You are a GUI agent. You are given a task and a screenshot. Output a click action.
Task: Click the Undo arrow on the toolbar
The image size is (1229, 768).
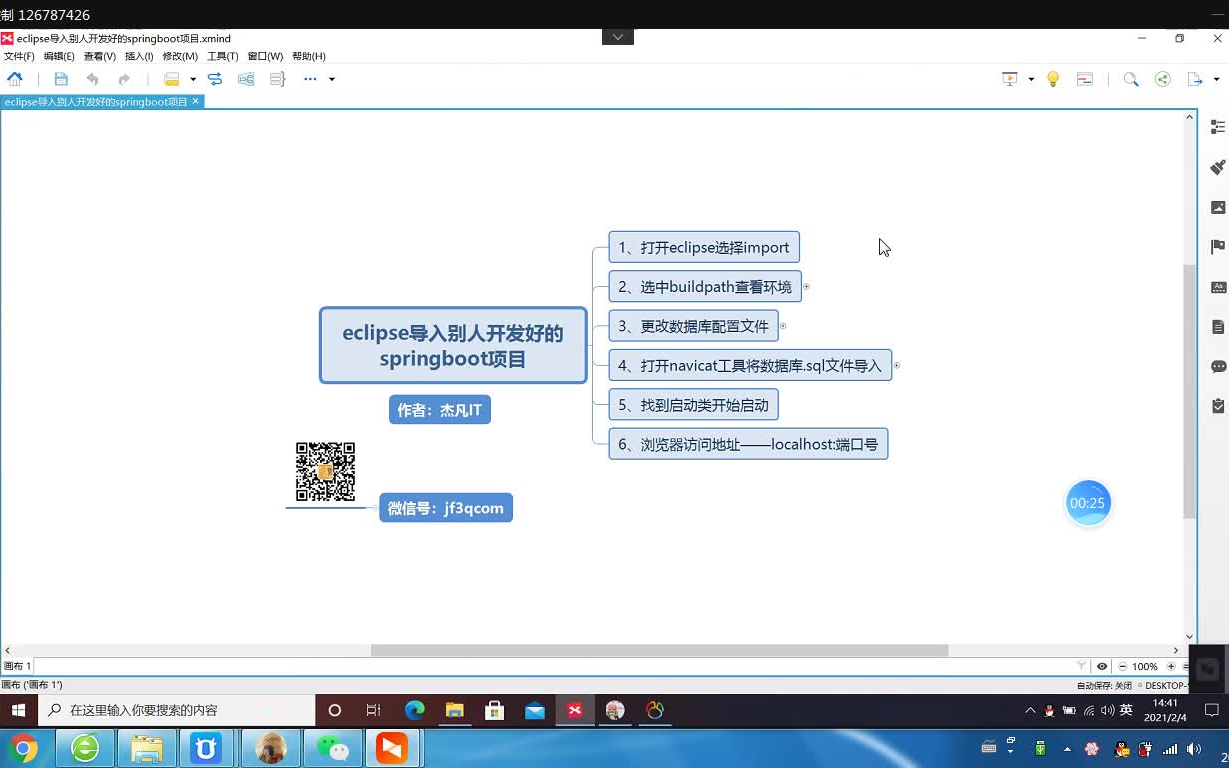(x=93, y=79)
